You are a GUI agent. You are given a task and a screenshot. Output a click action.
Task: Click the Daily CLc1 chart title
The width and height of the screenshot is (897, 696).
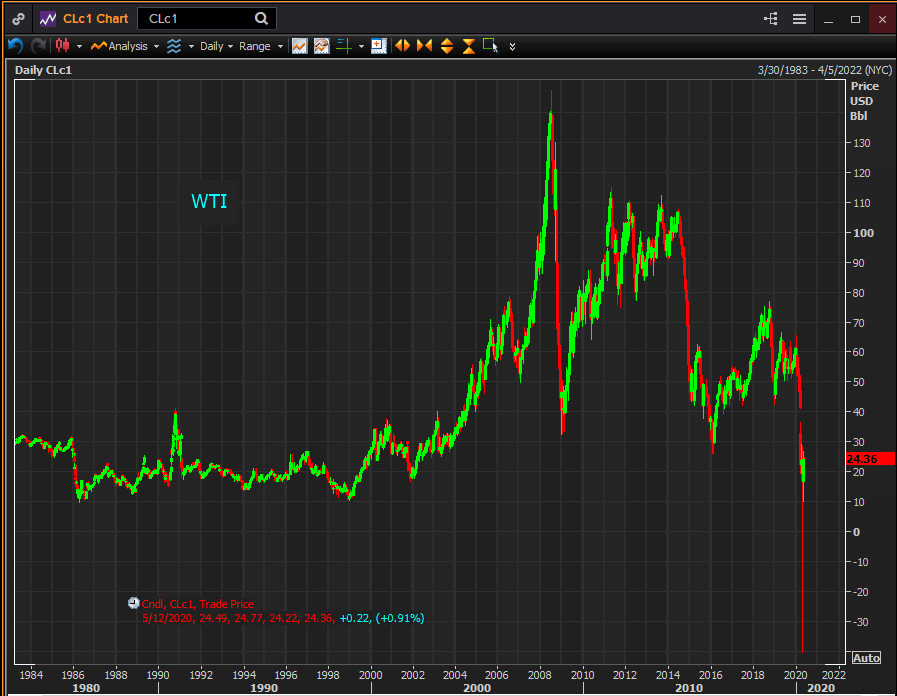point(43,70)
